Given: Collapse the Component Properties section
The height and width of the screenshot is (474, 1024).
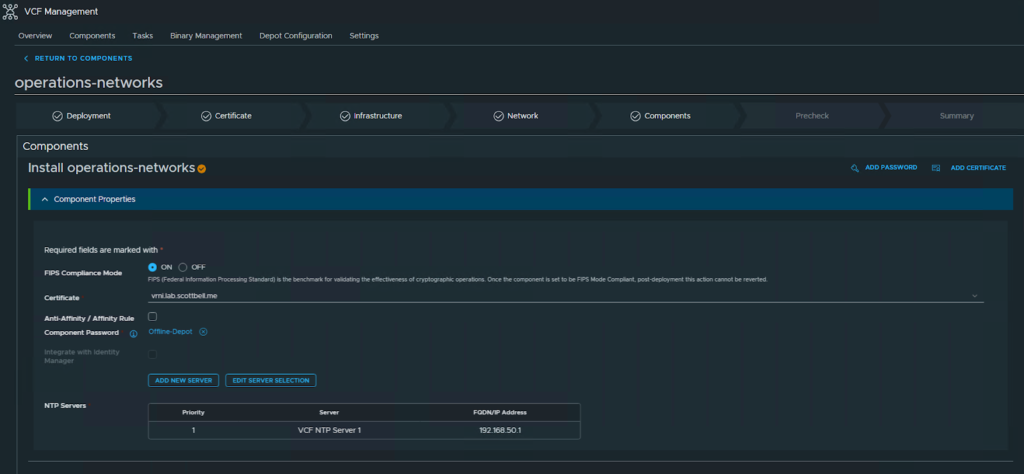Looking at the screenshot, I should click(45, 199).
